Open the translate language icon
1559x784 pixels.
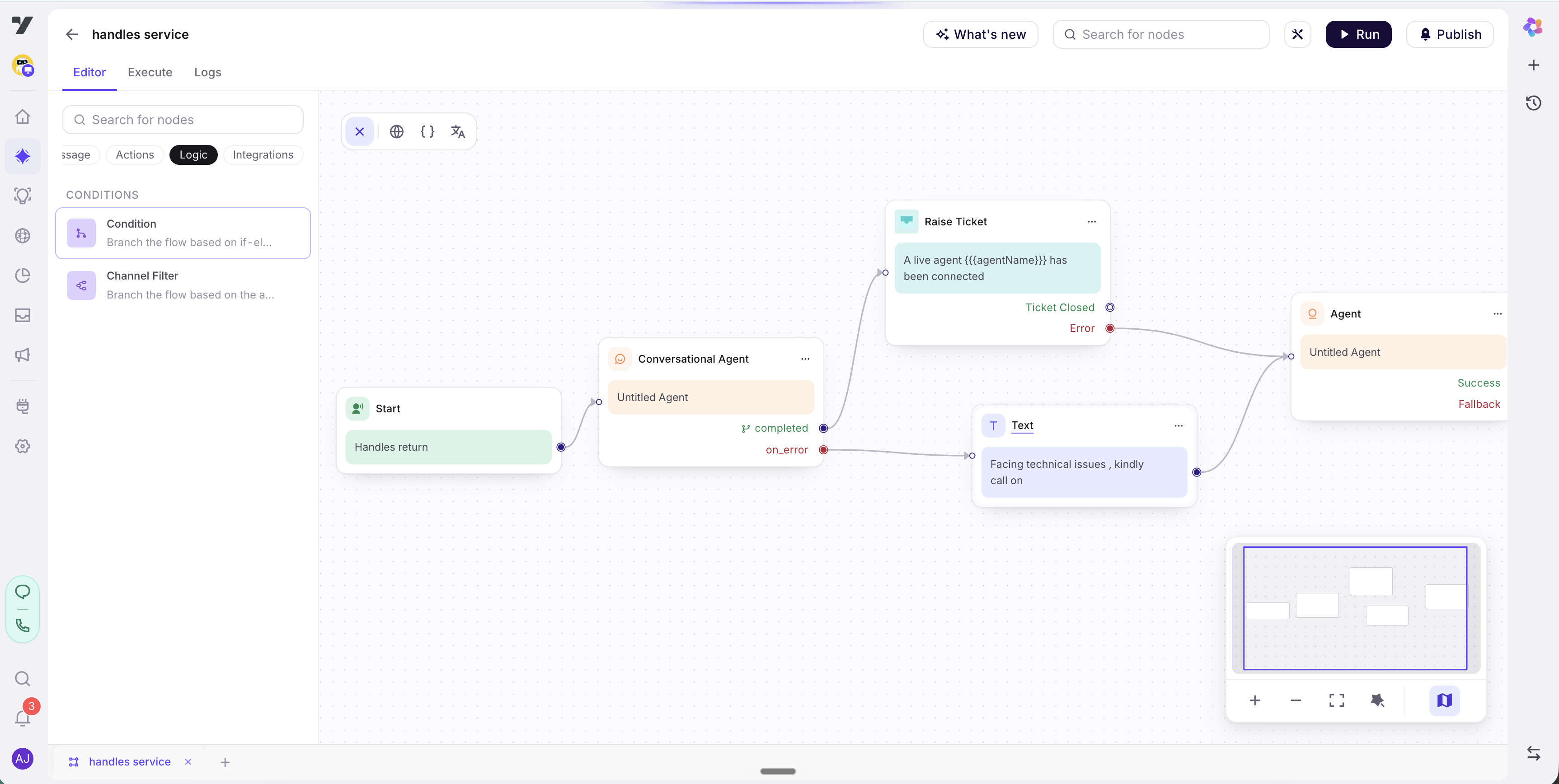[458, 131]
